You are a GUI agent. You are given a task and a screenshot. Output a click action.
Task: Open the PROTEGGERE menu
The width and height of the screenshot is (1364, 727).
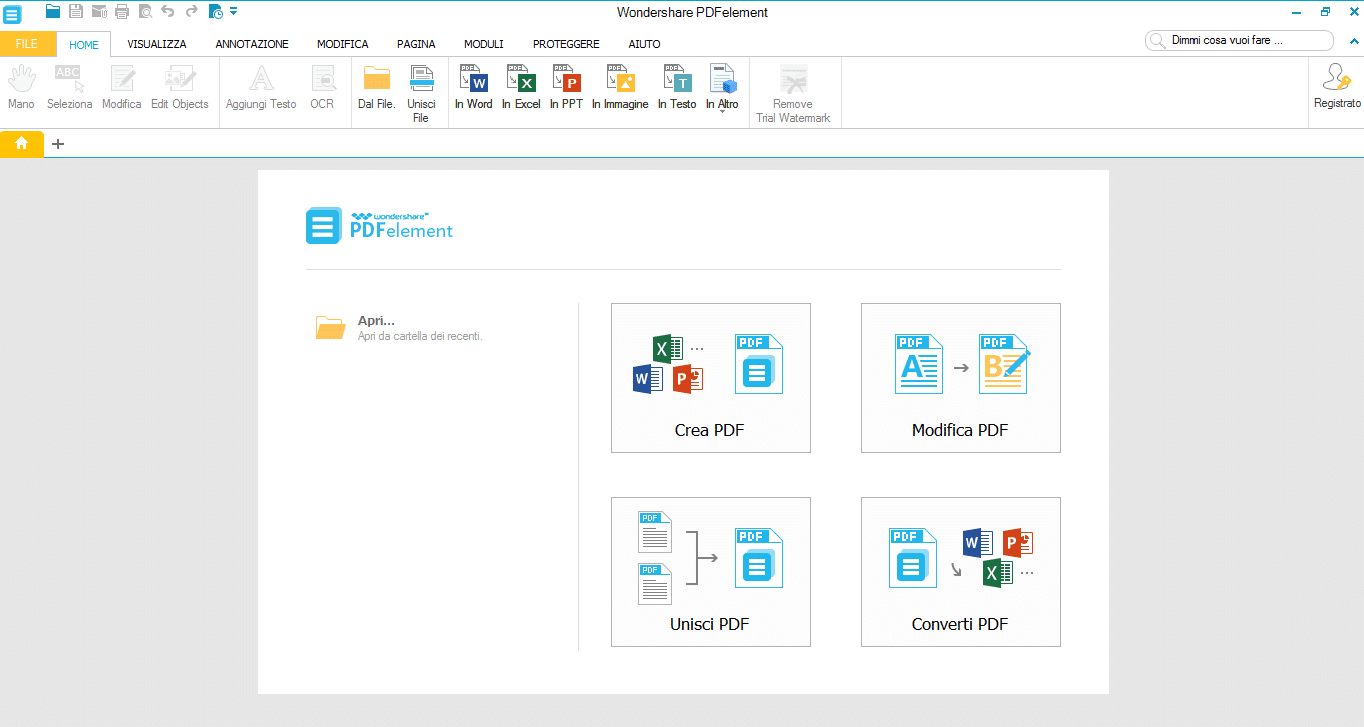pos(566,44)
